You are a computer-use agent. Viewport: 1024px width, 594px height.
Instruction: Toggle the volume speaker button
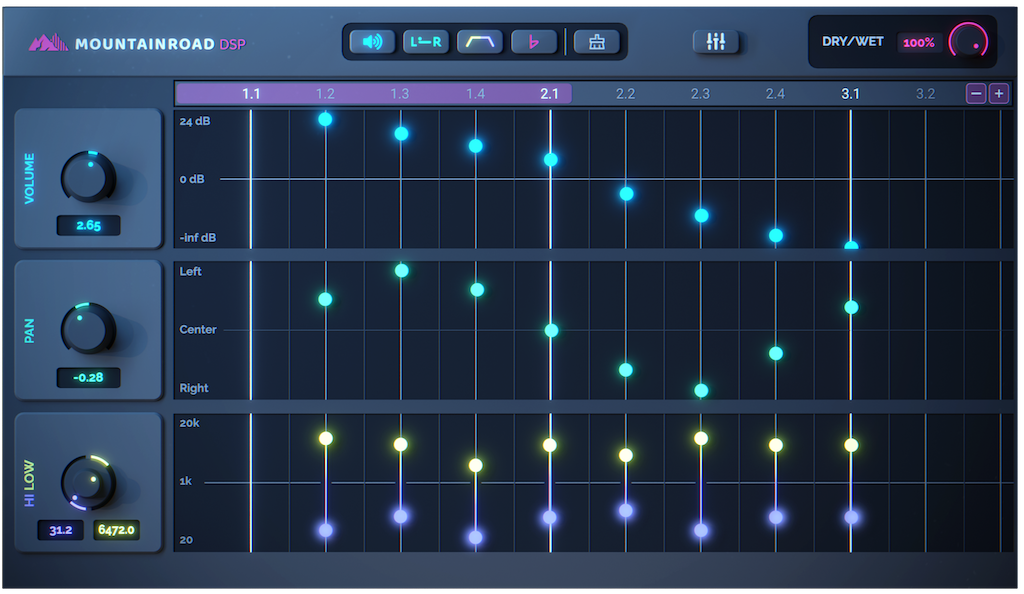[372, 42]
